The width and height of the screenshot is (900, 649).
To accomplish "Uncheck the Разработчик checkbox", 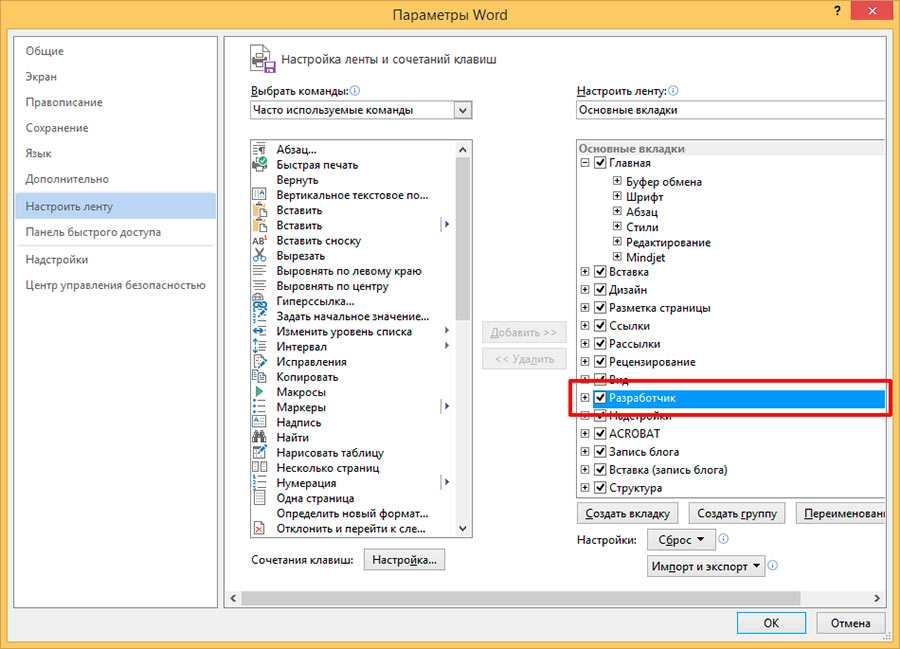I will 600,398.
